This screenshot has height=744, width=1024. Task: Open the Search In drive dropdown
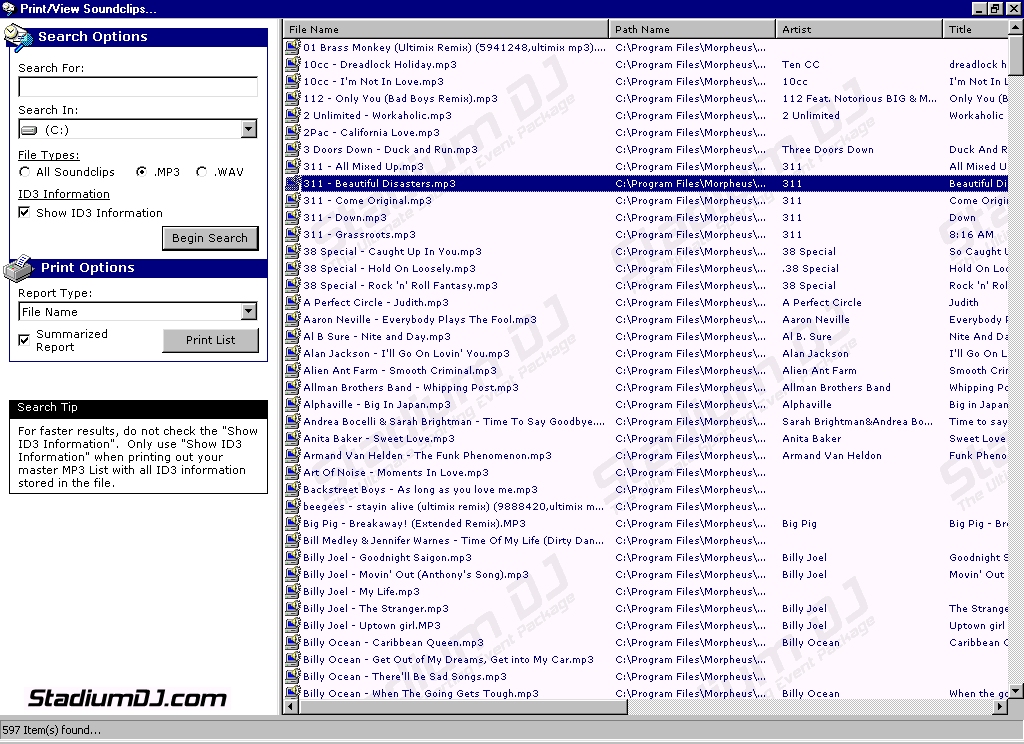[x=249, y=128]
